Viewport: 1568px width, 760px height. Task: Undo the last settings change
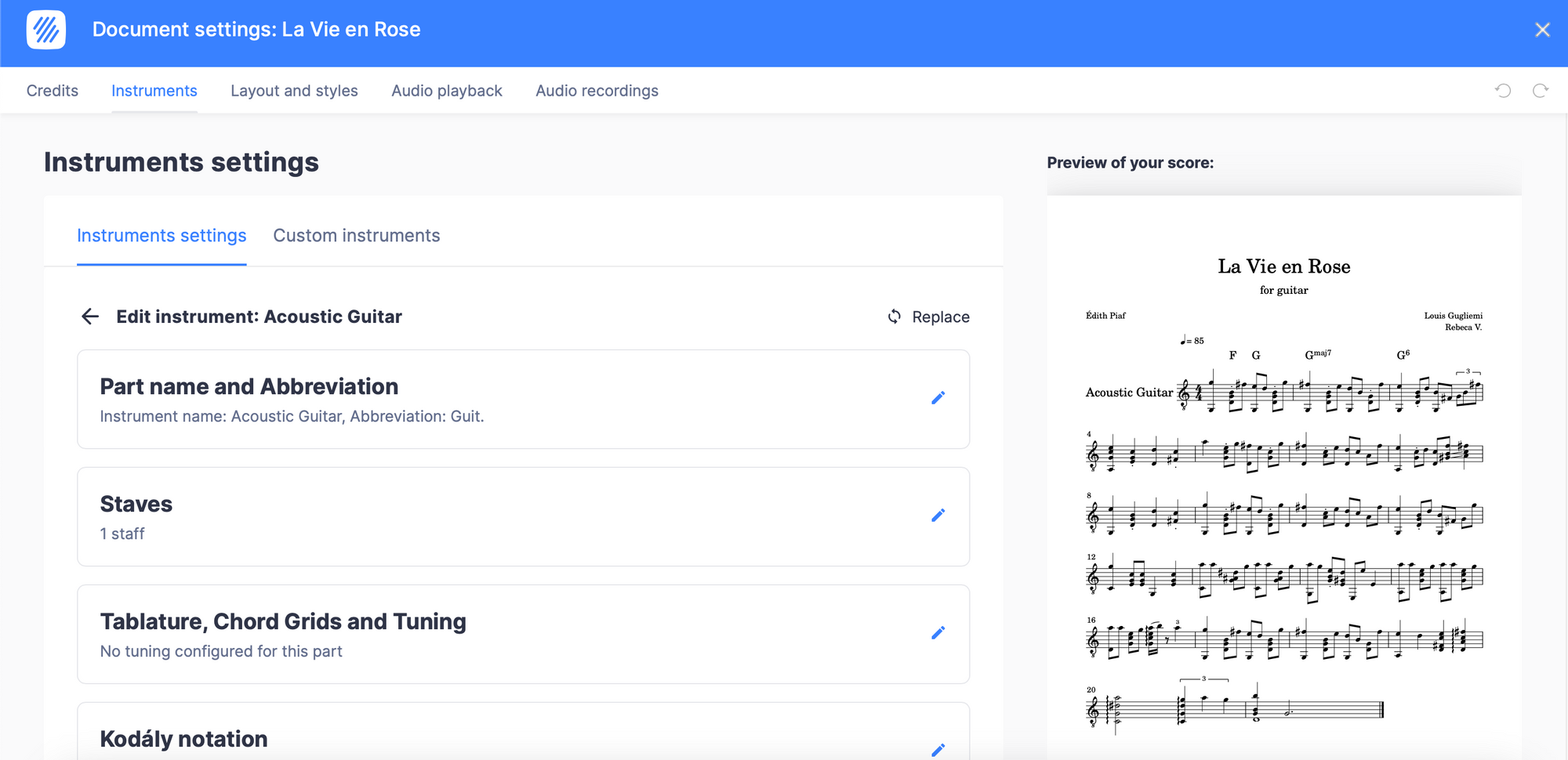coord(1503,91)
